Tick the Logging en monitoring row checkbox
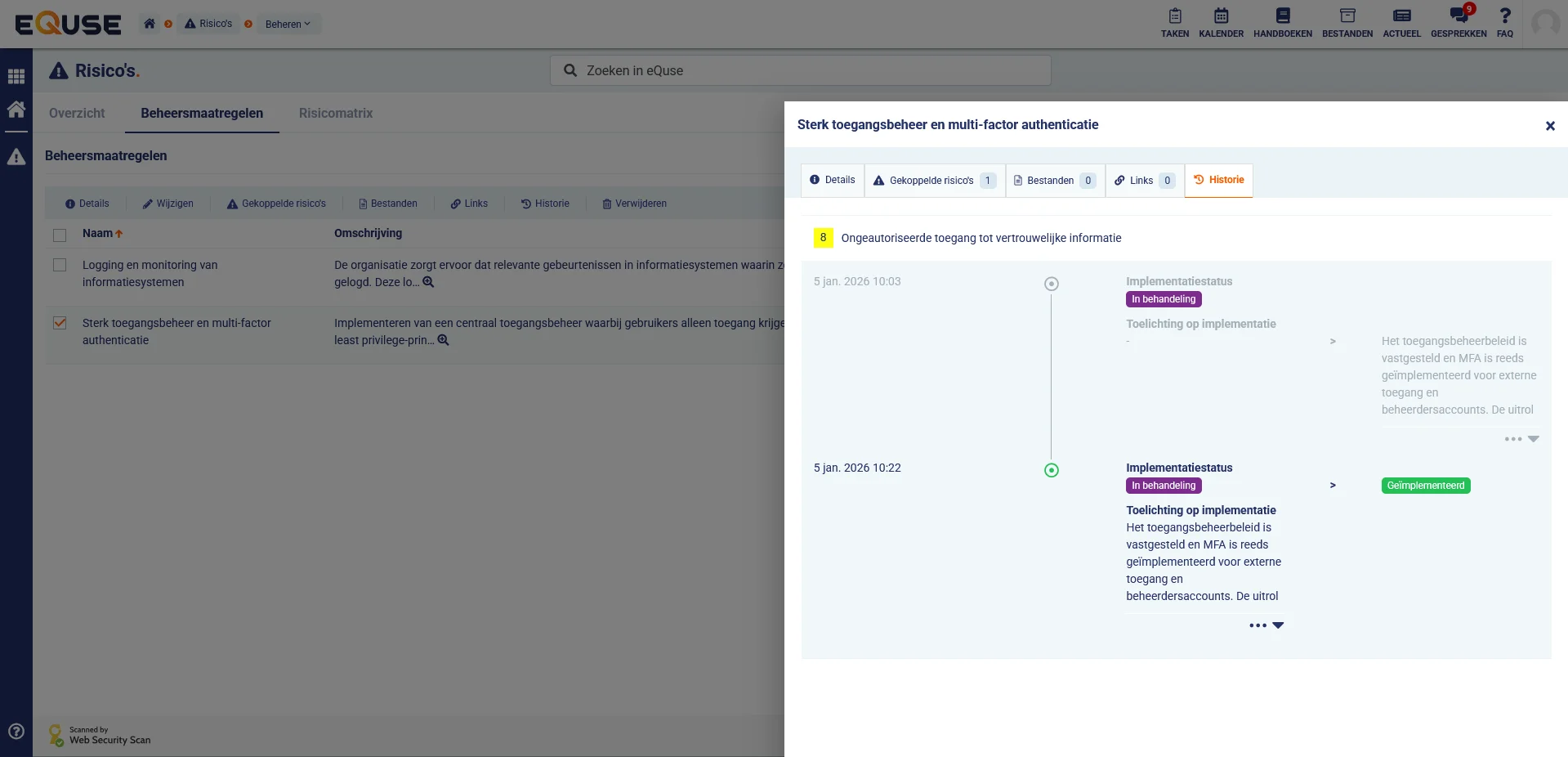Screen dimensions: 1568x757 coord(60,265)
